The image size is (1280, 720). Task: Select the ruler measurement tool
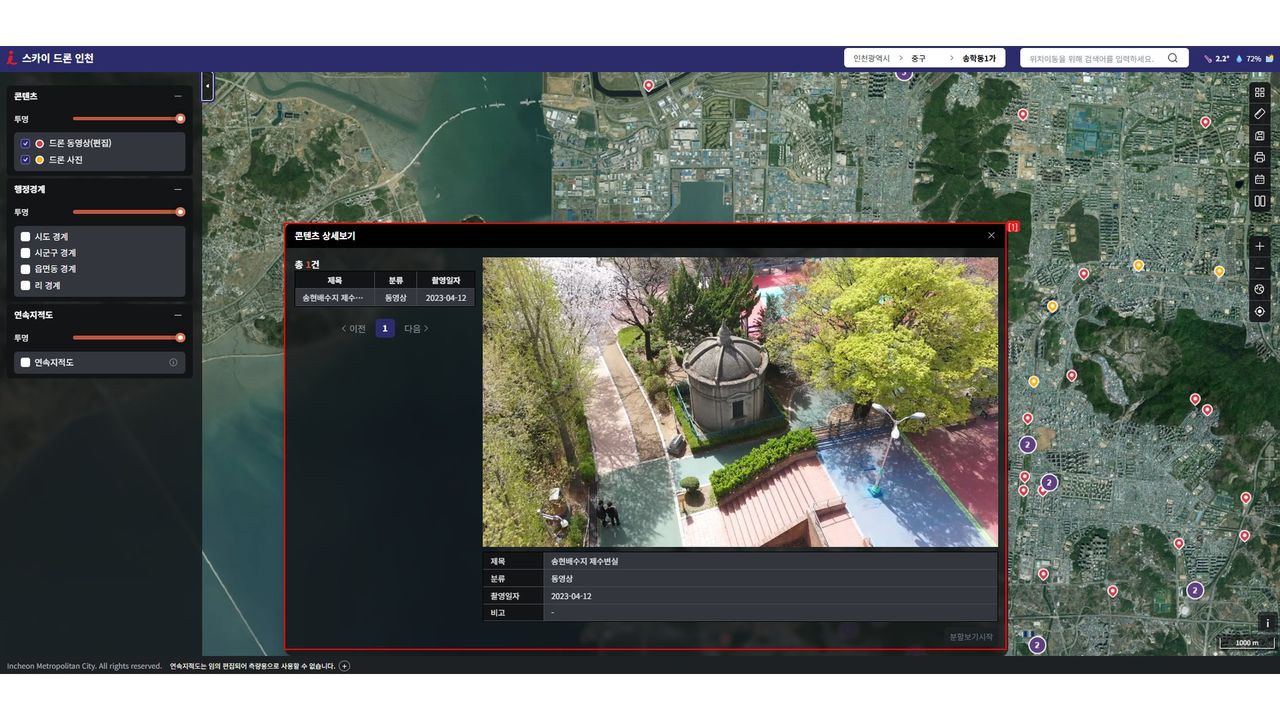tap(1259, 114)
